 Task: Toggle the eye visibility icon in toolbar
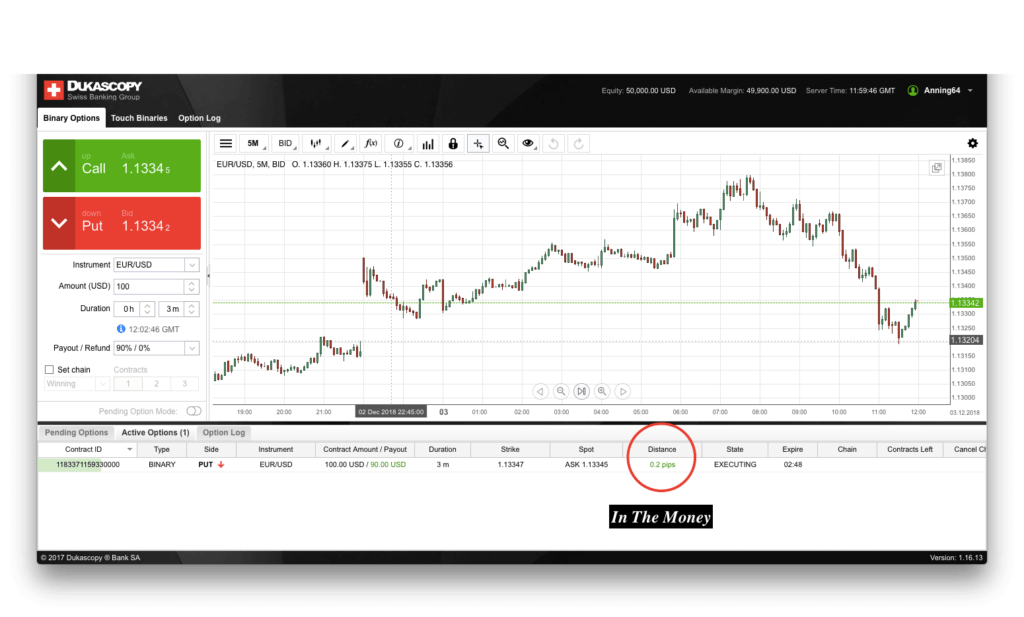[x=529, y=144]
